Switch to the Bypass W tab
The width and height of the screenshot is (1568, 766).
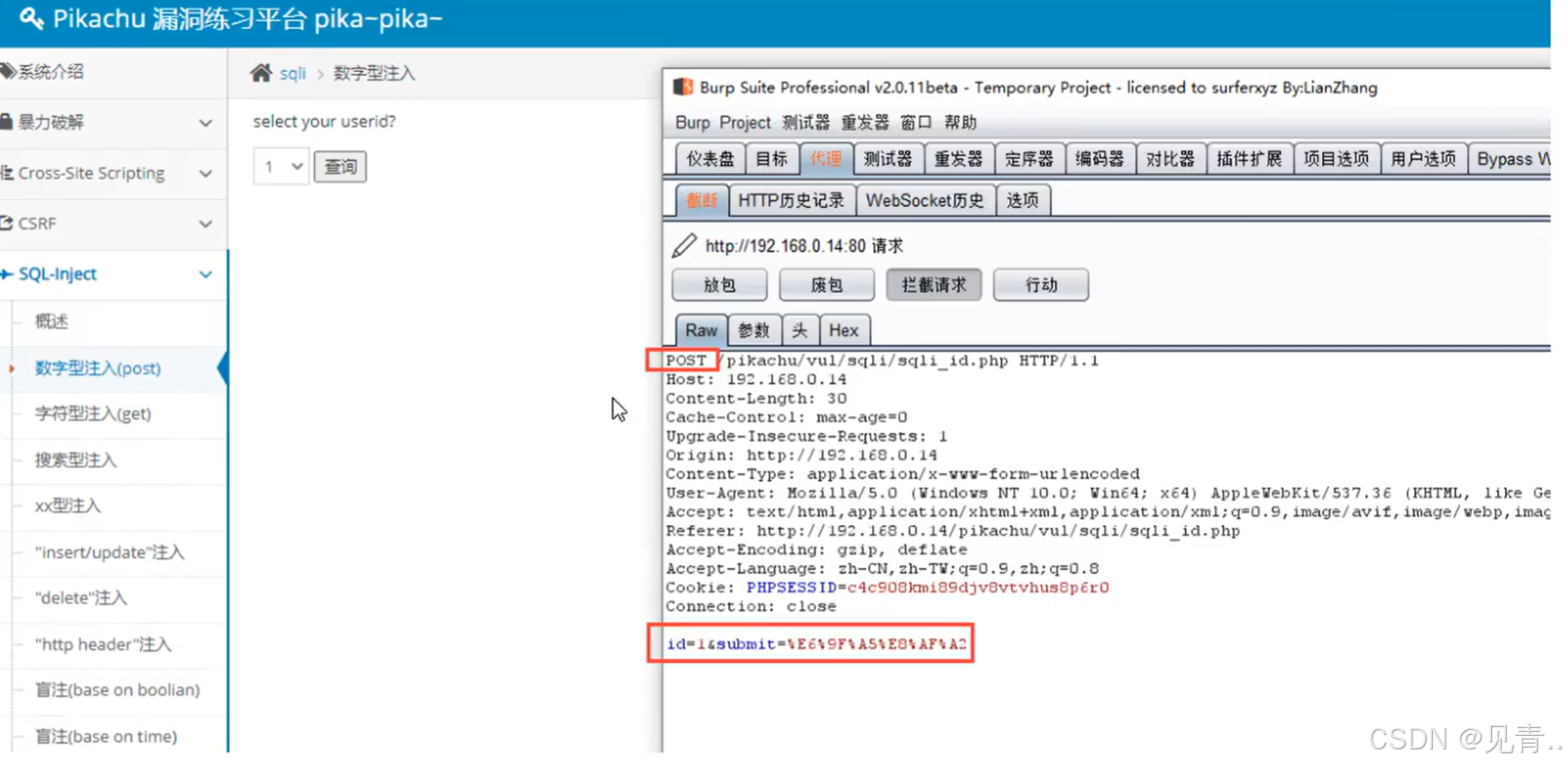point(1510,158)
